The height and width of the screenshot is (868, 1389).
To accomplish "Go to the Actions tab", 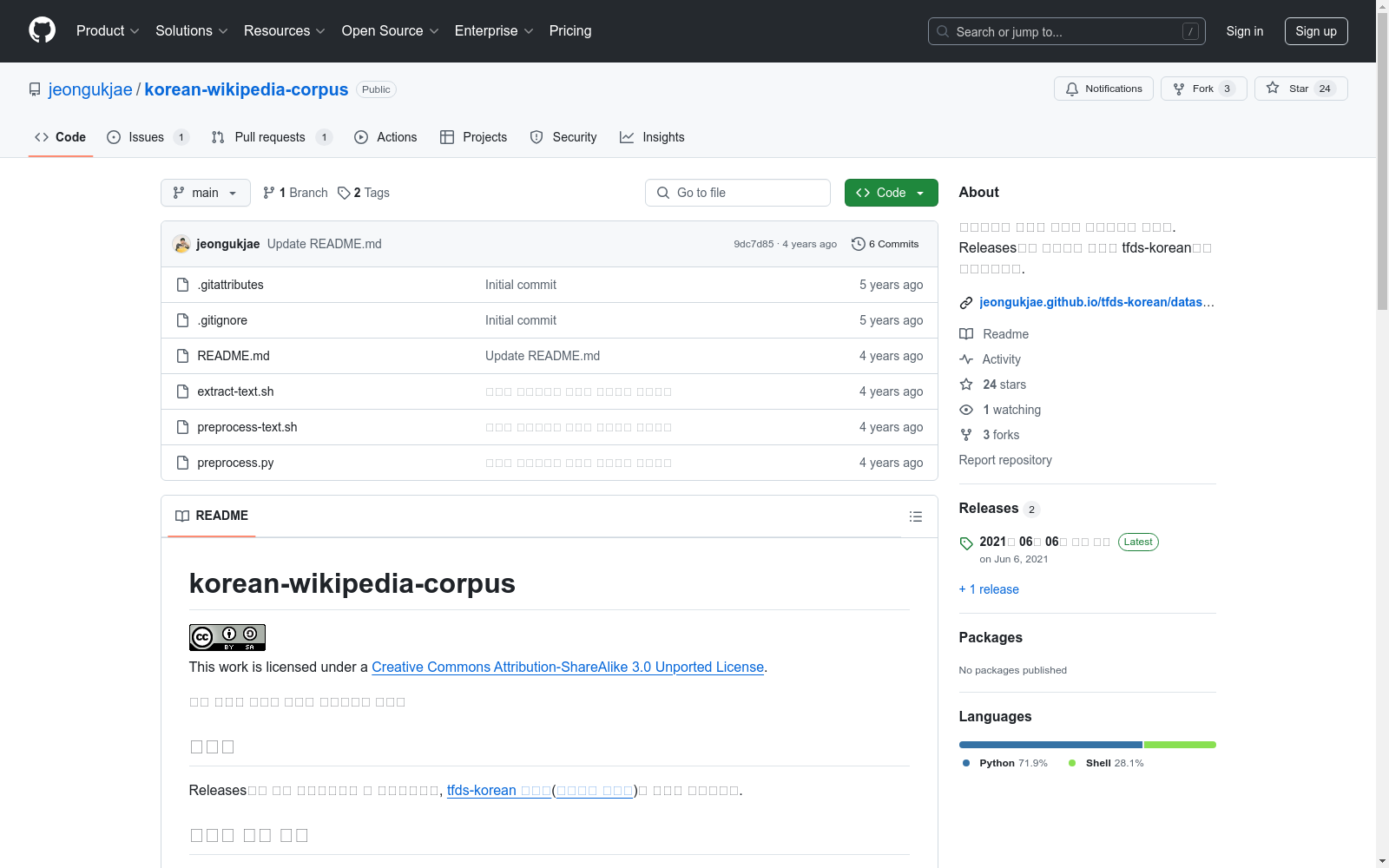I will (x=385, y=137).
